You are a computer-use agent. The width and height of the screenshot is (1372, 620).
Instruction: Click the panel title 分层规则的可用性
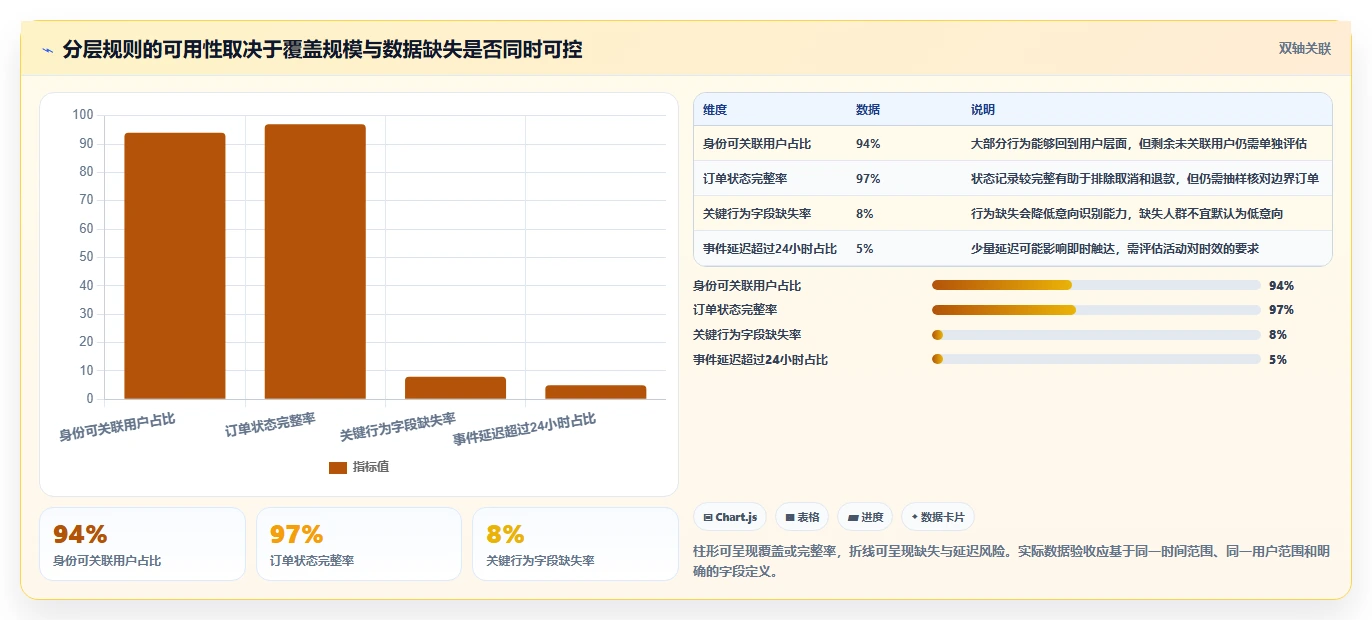coord(324,49)
